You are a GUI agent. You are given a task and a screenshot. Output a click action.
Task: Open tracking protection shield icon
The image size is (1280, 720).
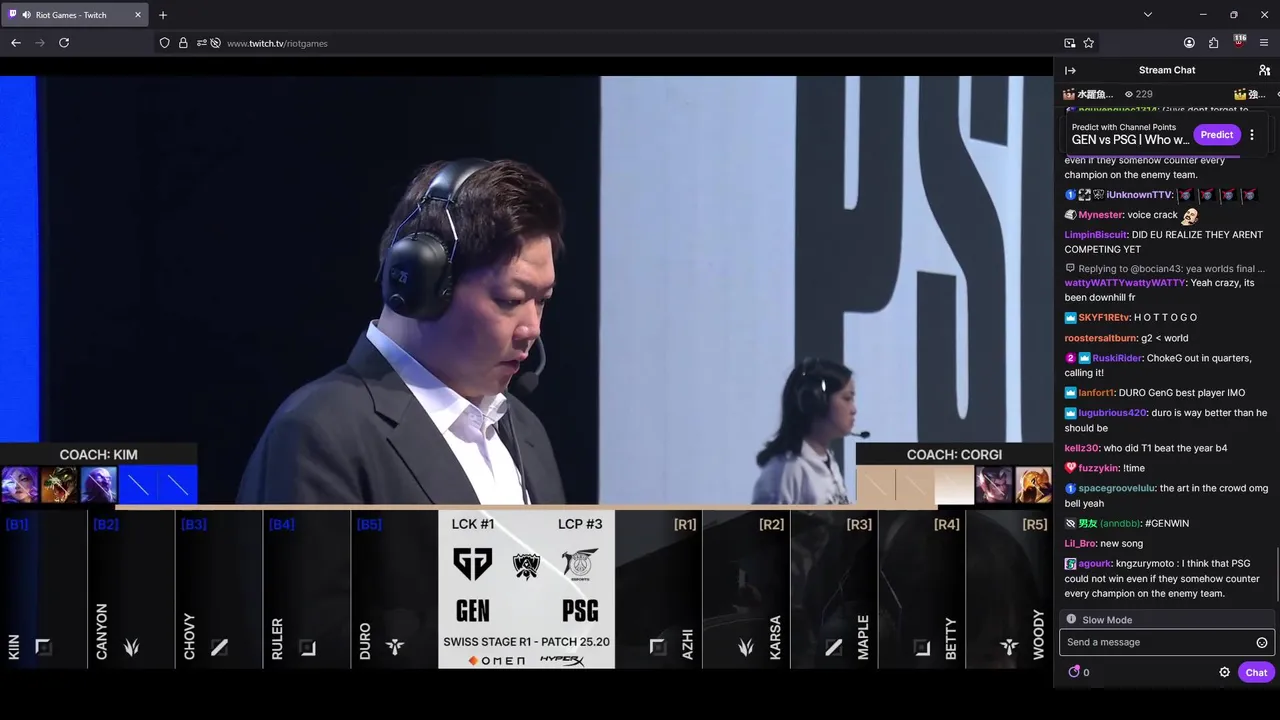point(164,43)
